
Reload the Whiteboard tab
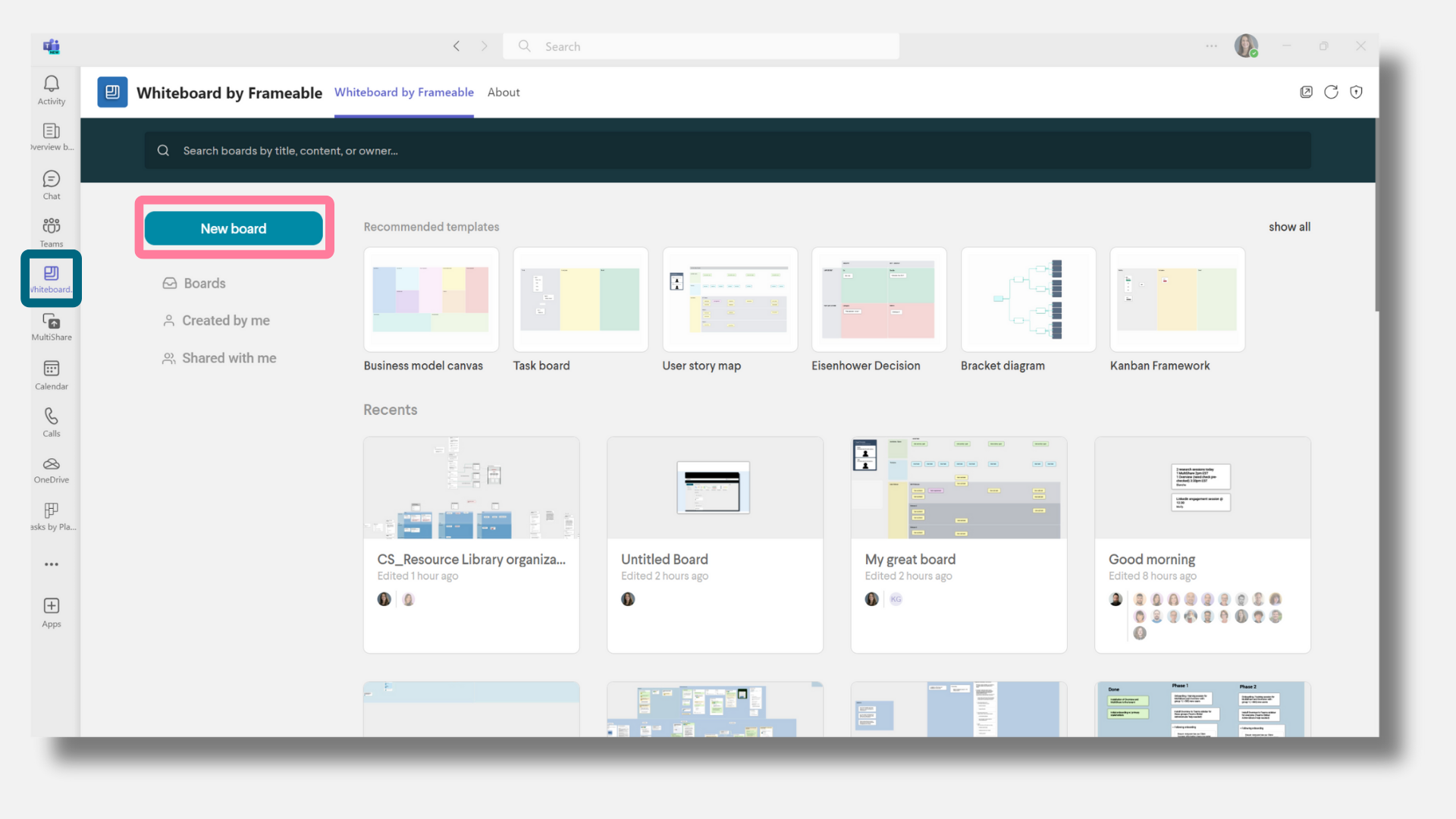coord(1331,92)
